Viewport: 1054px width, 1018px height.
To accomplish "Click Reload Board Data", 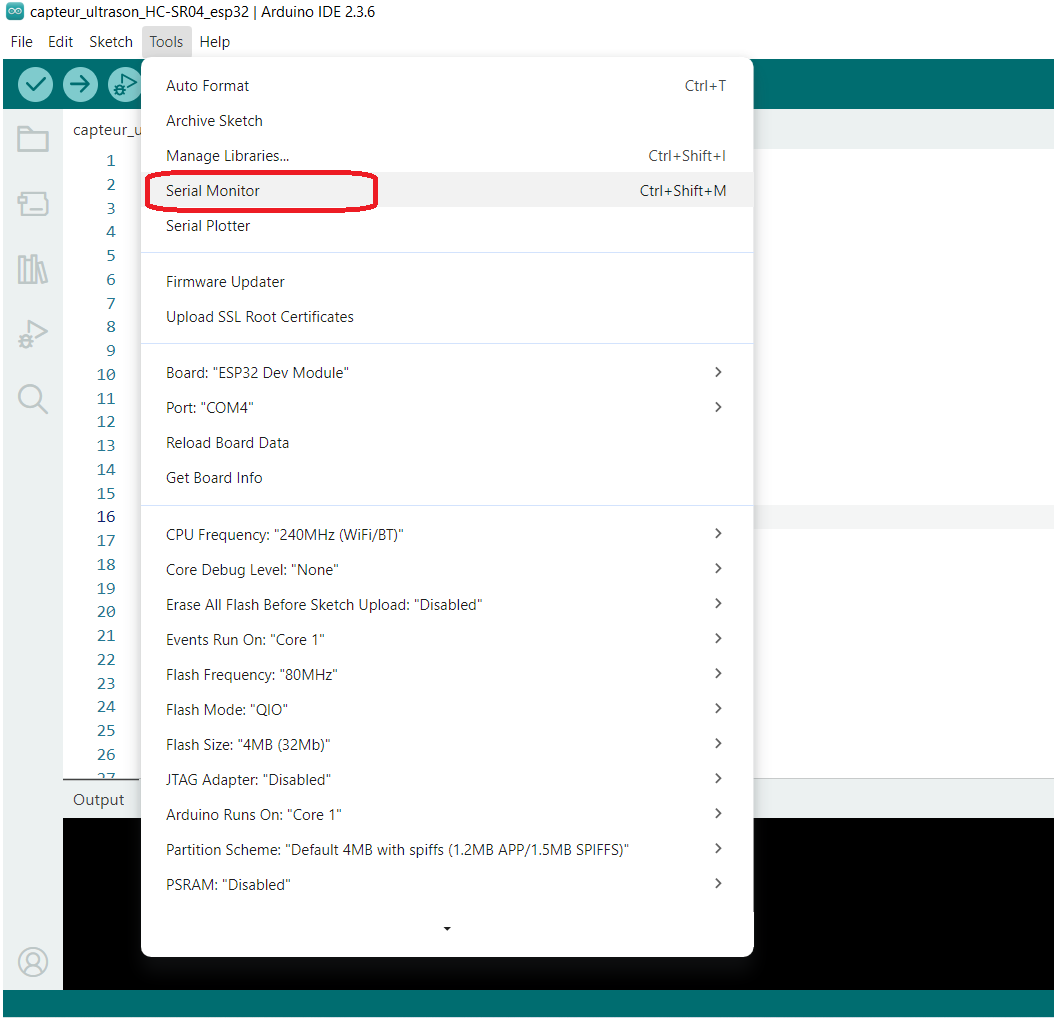I will point(447,442).
